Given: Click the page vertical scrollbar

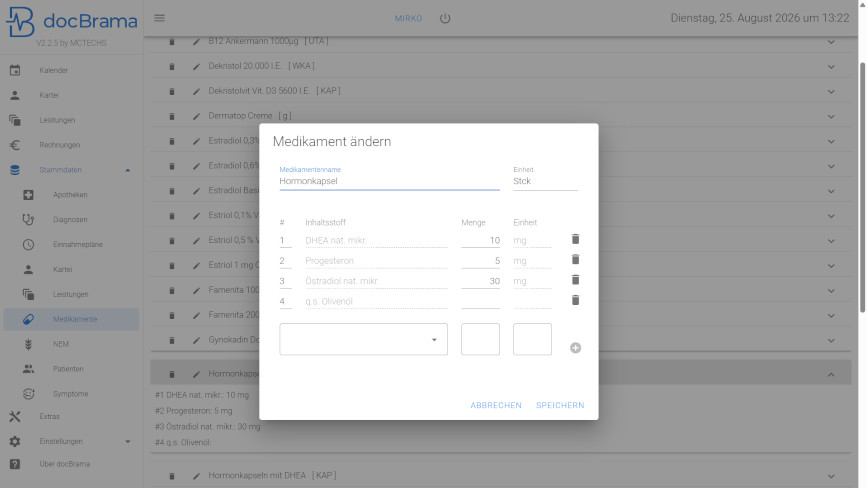Looking at the screenshot, I should point(862,188).
